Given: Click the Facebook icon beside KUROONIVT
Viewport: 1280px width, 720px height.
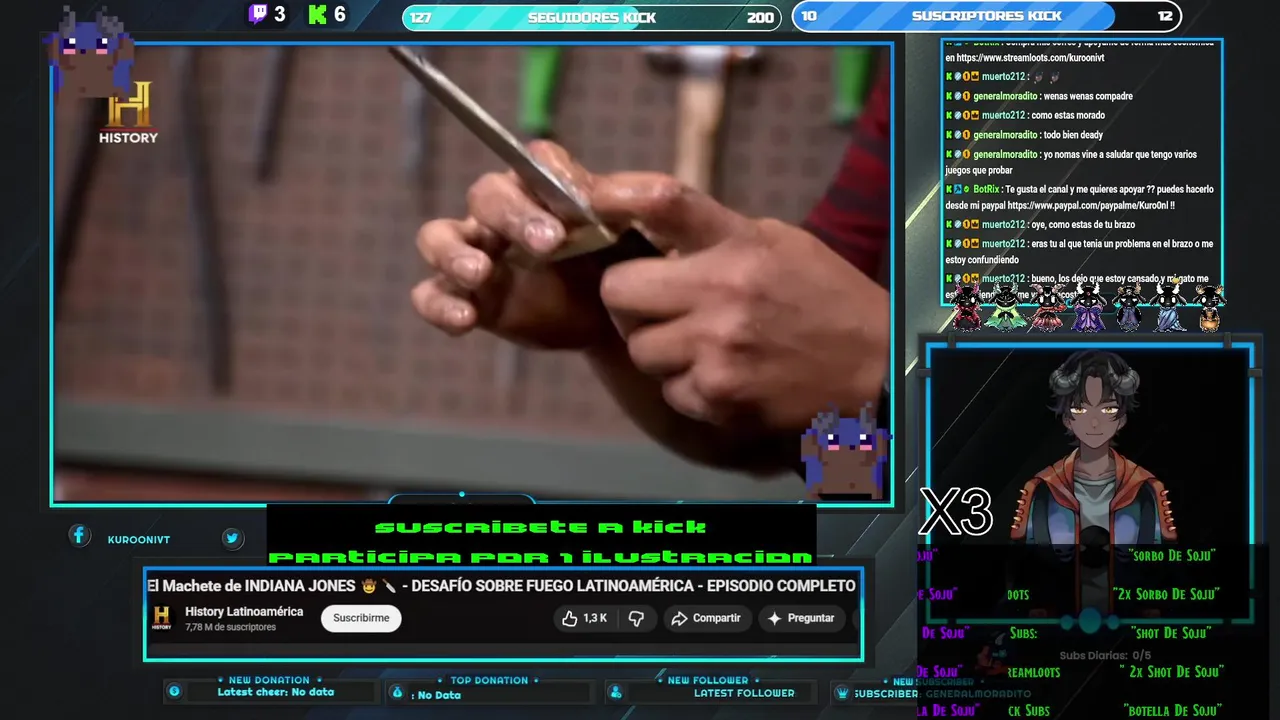Looking at the screenshot, I should pyautogui.click(x=79, y=536).
